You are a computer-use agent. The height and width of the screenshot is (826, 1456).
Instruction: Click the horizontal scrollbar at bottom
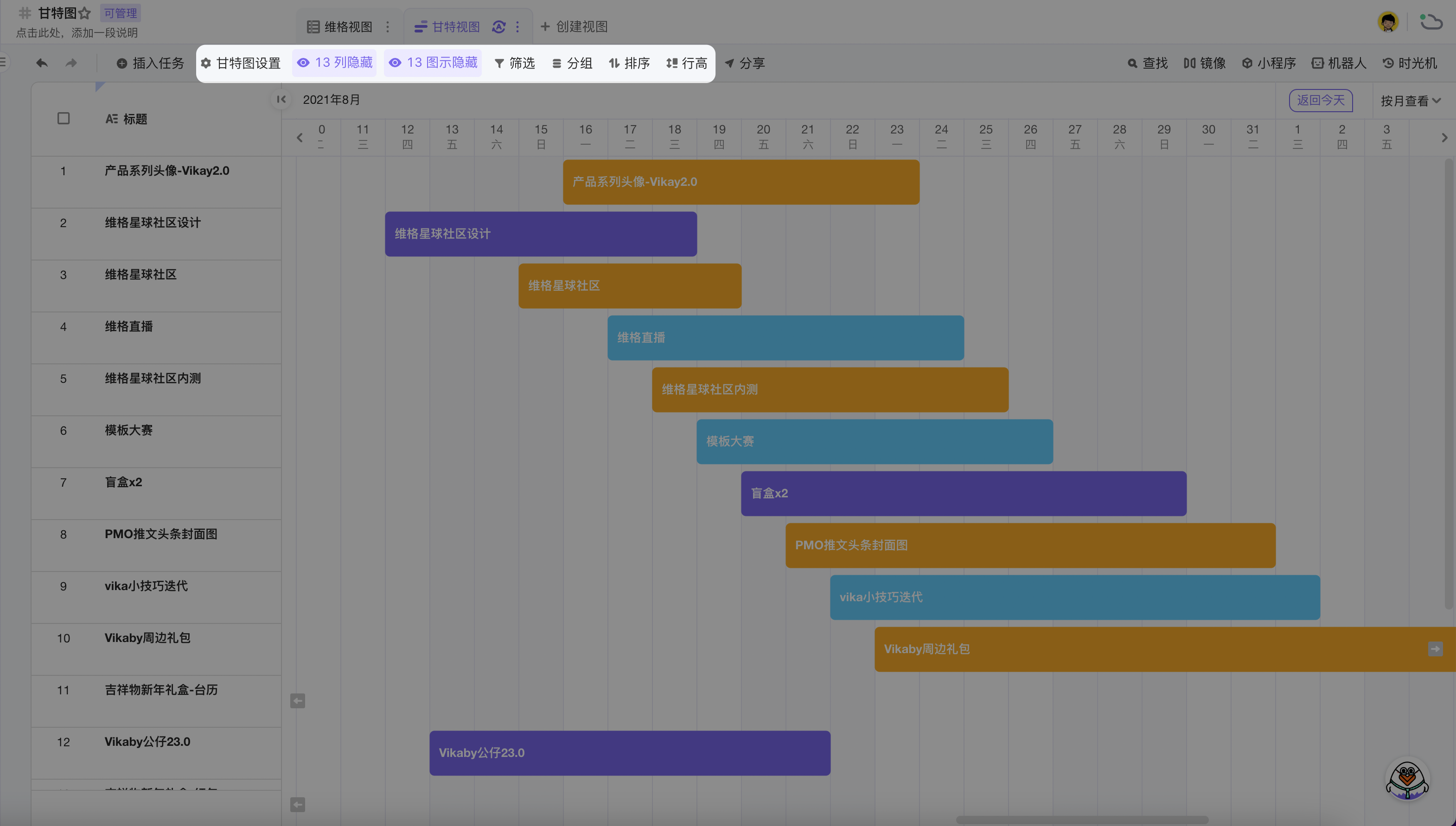[x=1081, y=820]
